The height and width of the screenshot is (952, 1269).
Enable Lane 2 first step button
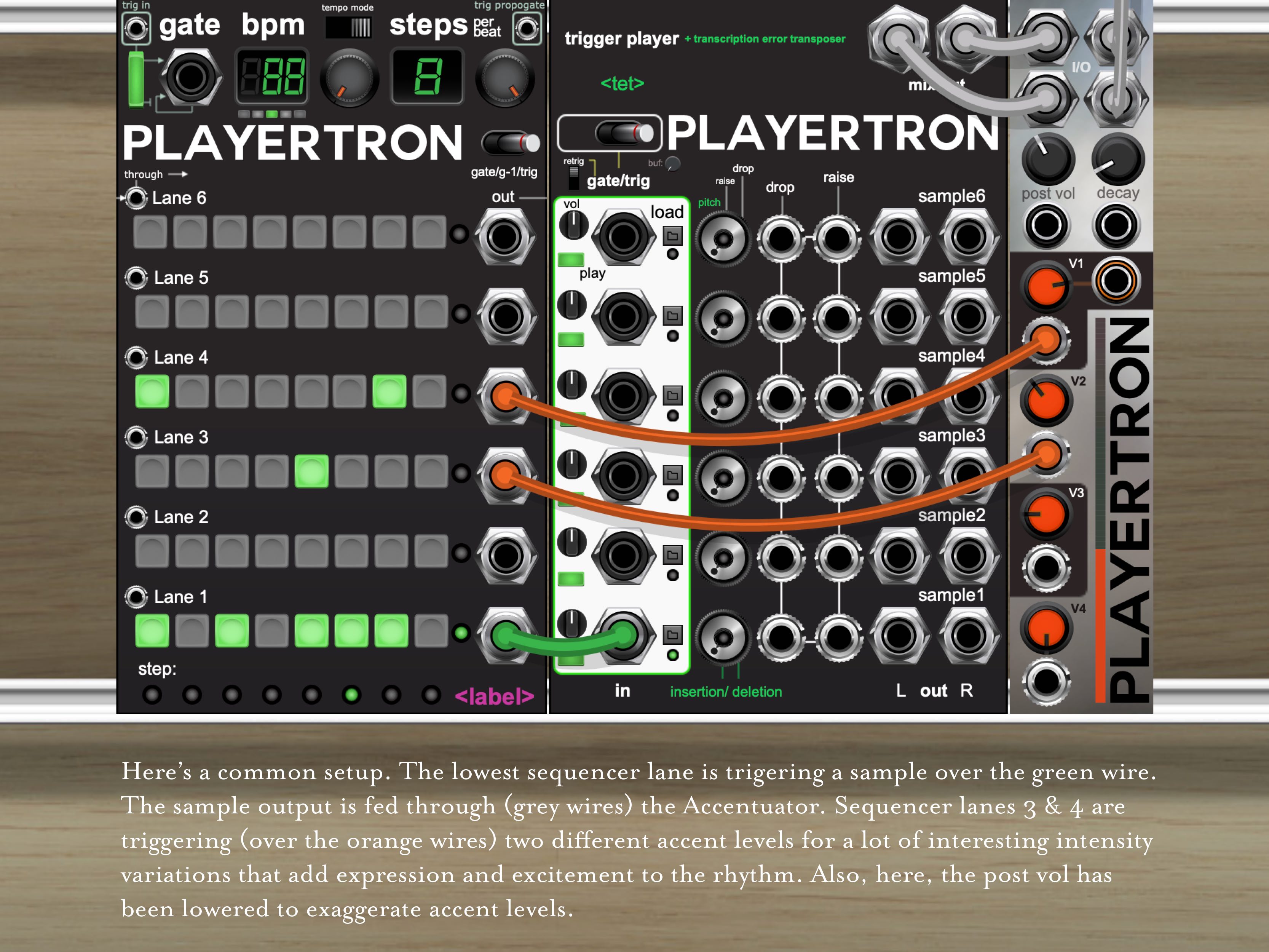click(152, 551)
